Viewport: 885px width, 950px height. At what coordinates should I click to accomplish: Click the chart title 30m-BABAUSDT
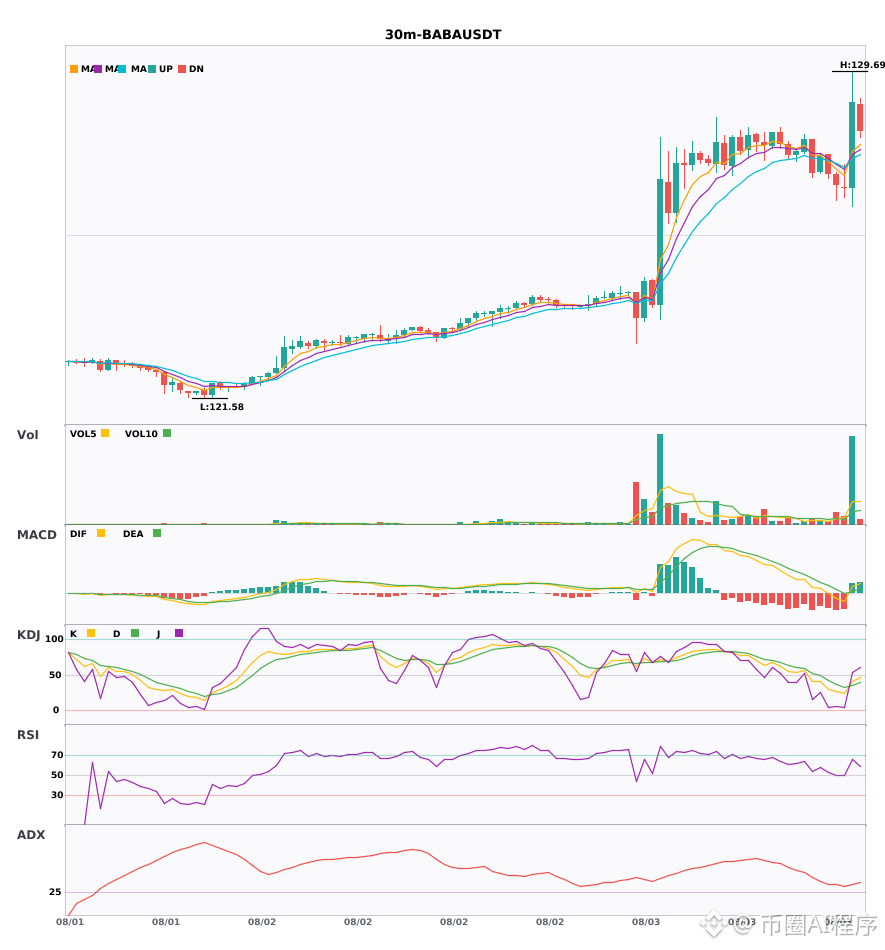(443, 35)
